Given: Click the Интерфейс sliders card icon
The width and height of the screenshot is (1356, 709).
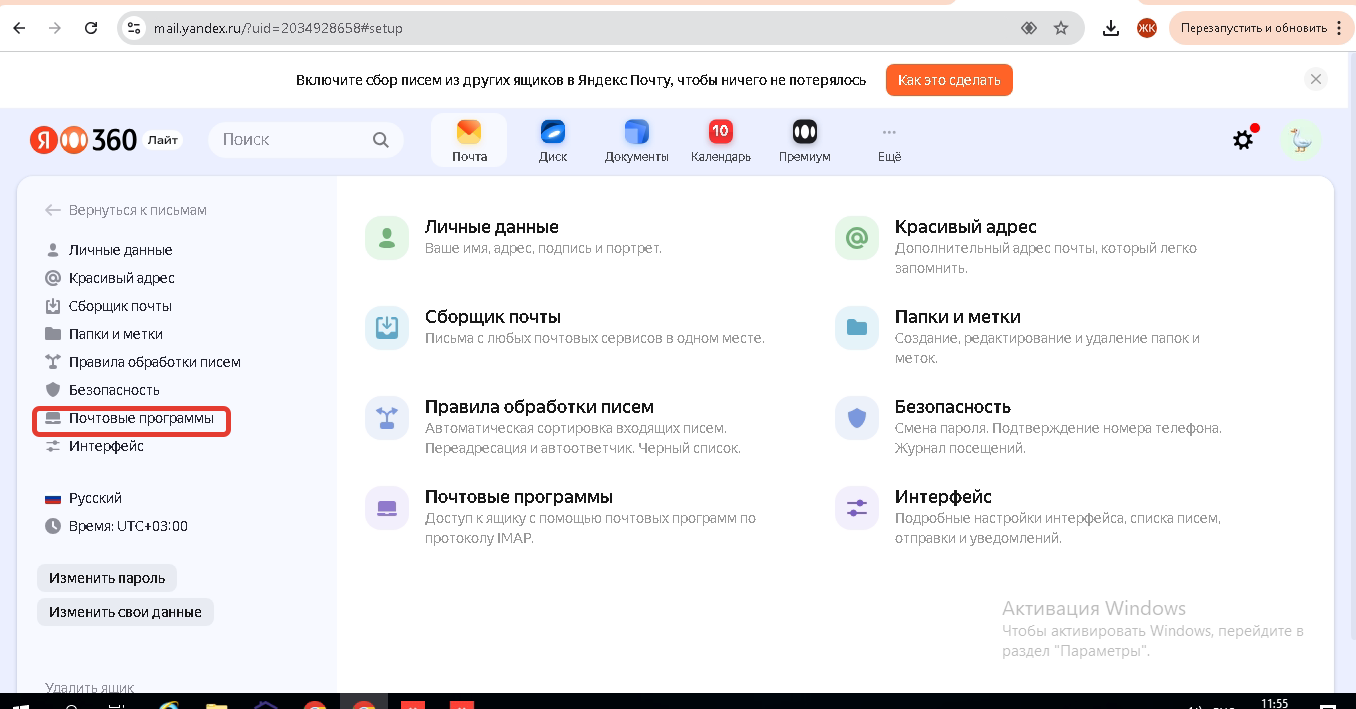Looking at the screenshot, I should click(x=857, y=508).
